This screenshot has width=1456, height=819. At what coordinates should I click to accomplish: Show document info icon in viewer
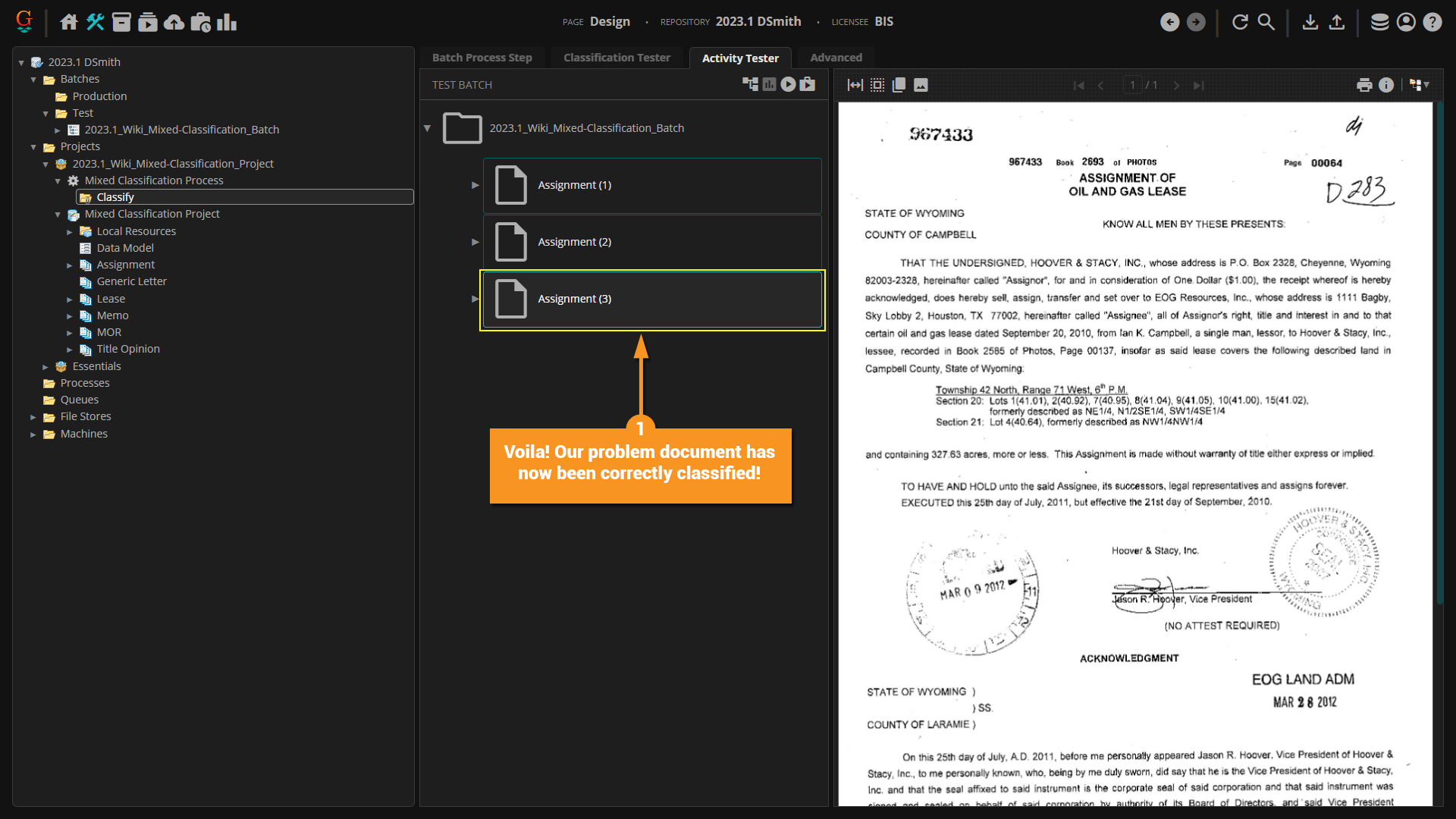click(x=1386, y=85)
